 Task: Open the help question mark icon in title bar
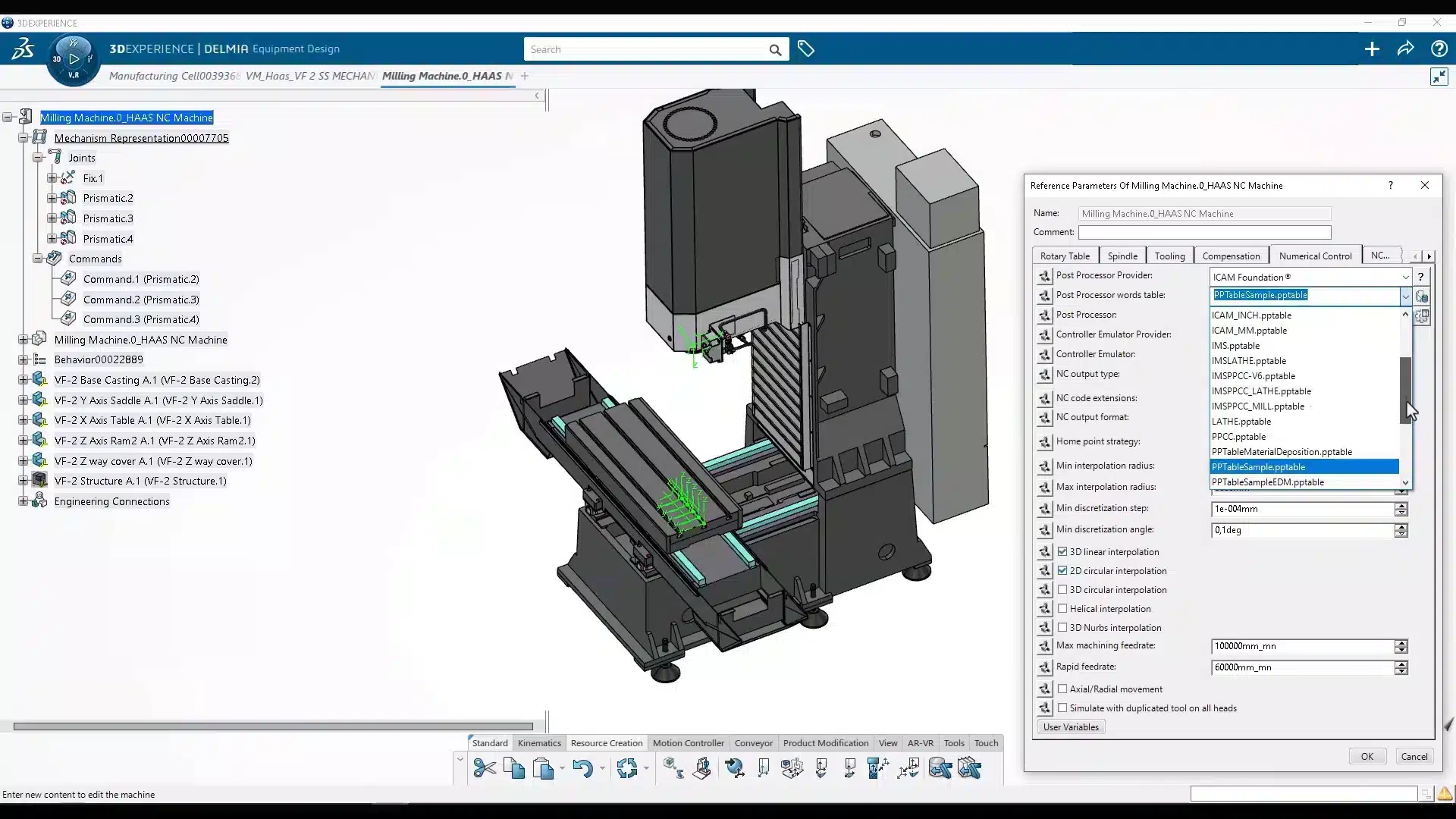point(1439,49)
